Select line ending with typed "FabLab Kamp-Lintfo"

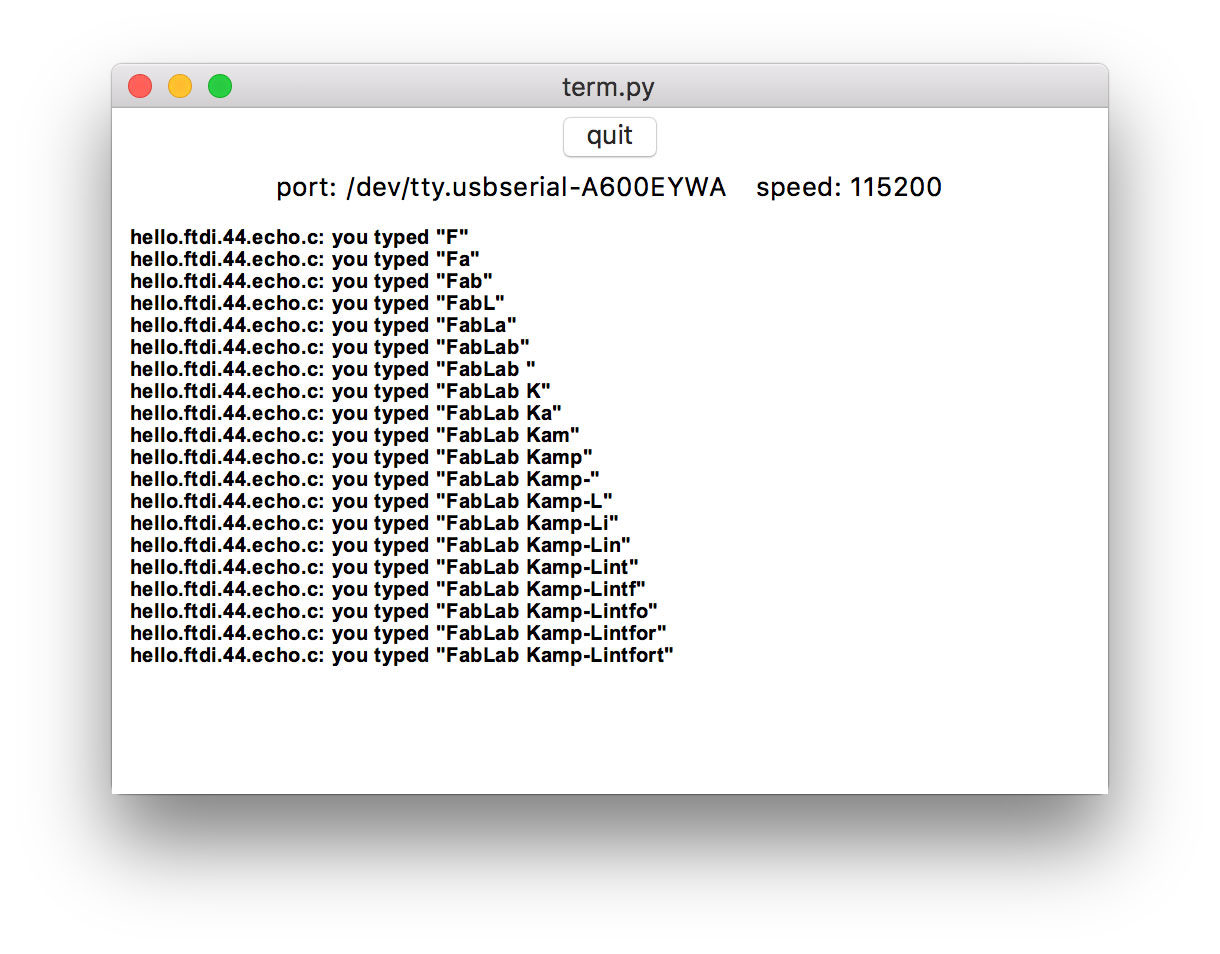(394, 612)
